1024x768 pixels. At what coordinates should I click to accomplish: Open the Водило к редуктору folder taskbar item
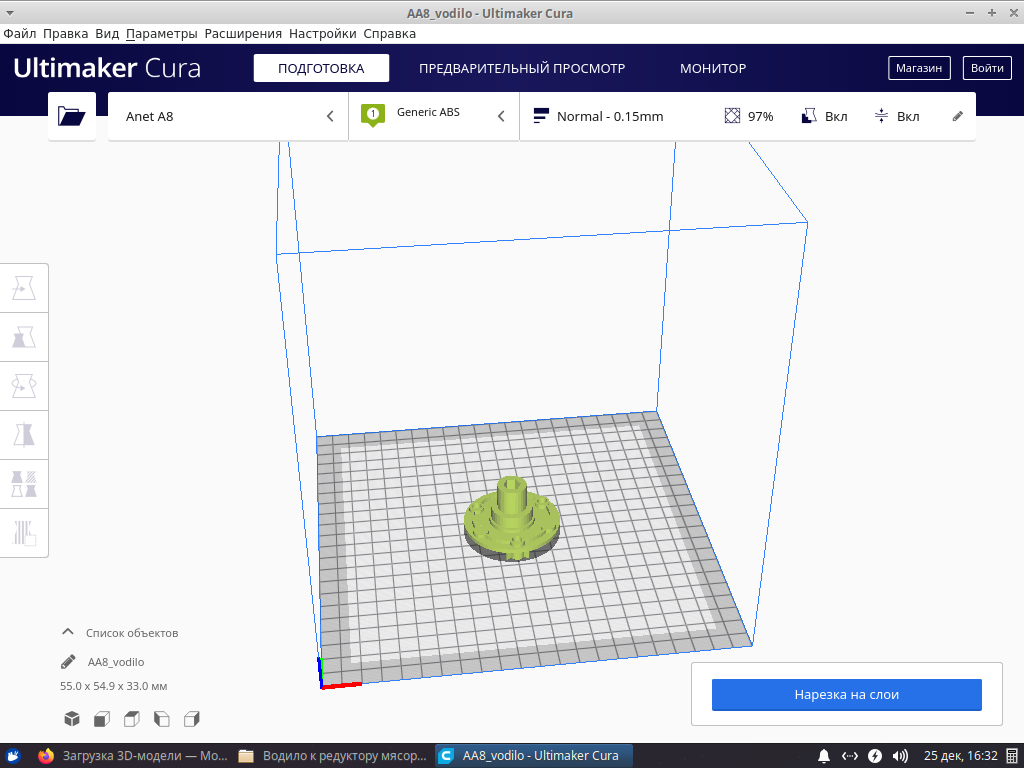[x=332, y=756]
